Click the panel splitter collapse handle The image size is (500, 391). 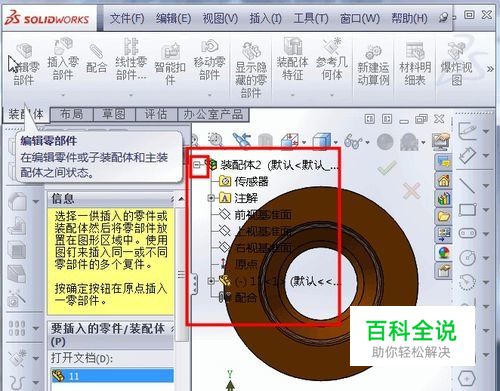click(195, 283)
